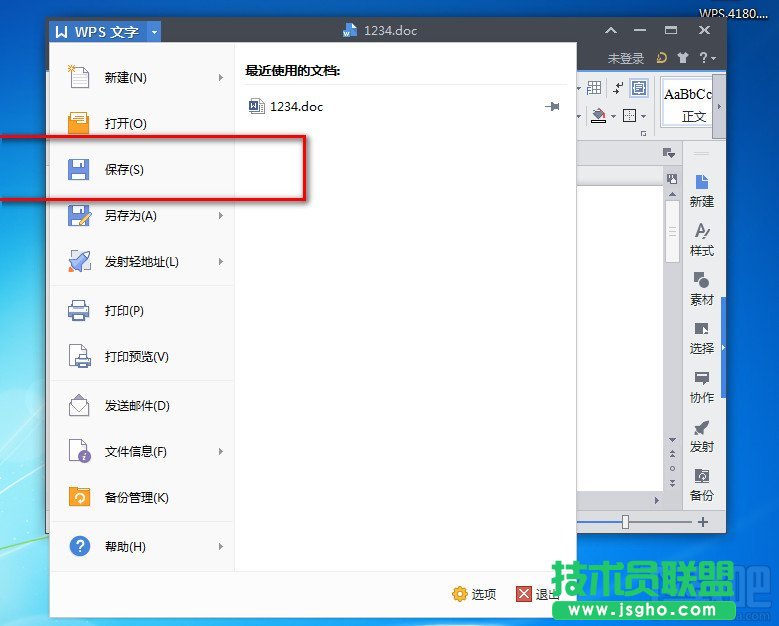This screenshot has width=779, height=626.
Task: Collapse the ribbon with the up chevron
Action: click(611, 30)
